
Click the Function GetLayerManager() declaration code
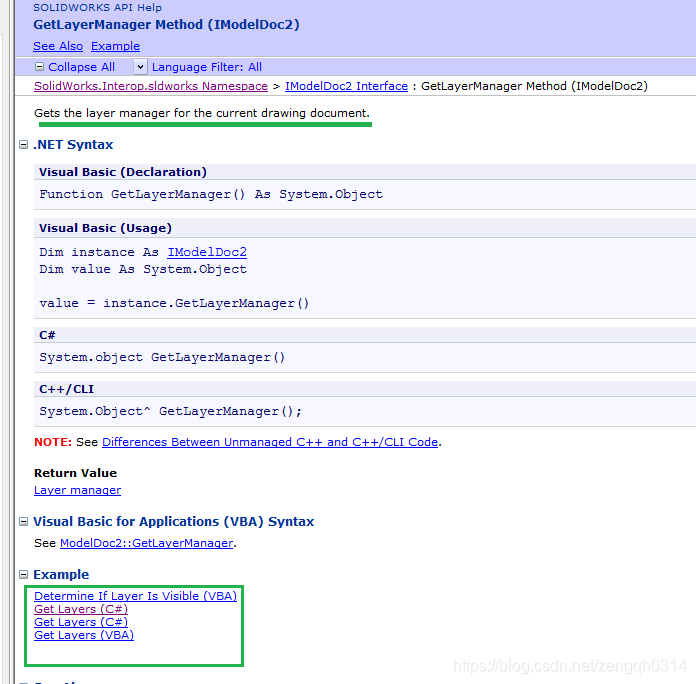[x=211, y=194]
